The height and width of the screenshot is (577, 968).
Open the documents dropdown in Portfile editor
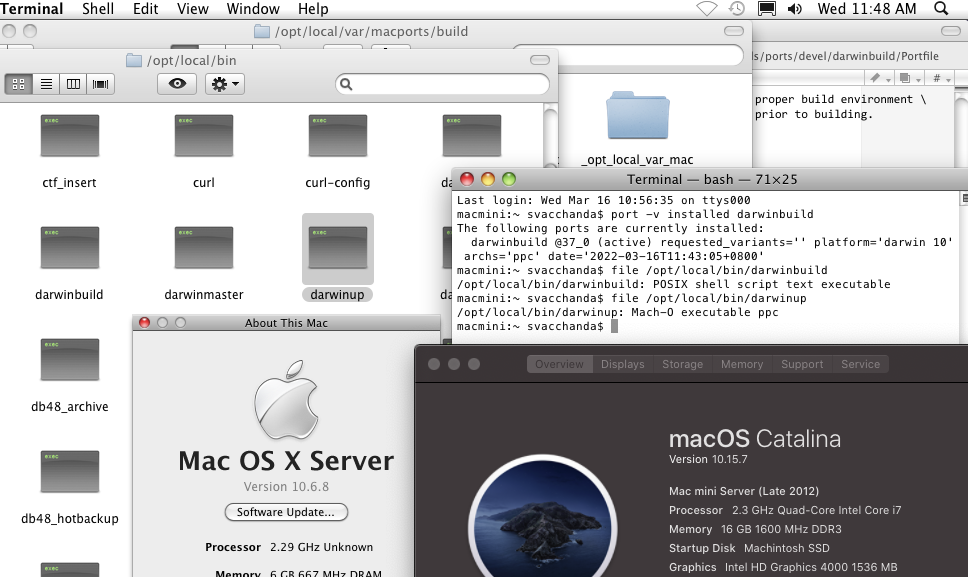point(909,78)
